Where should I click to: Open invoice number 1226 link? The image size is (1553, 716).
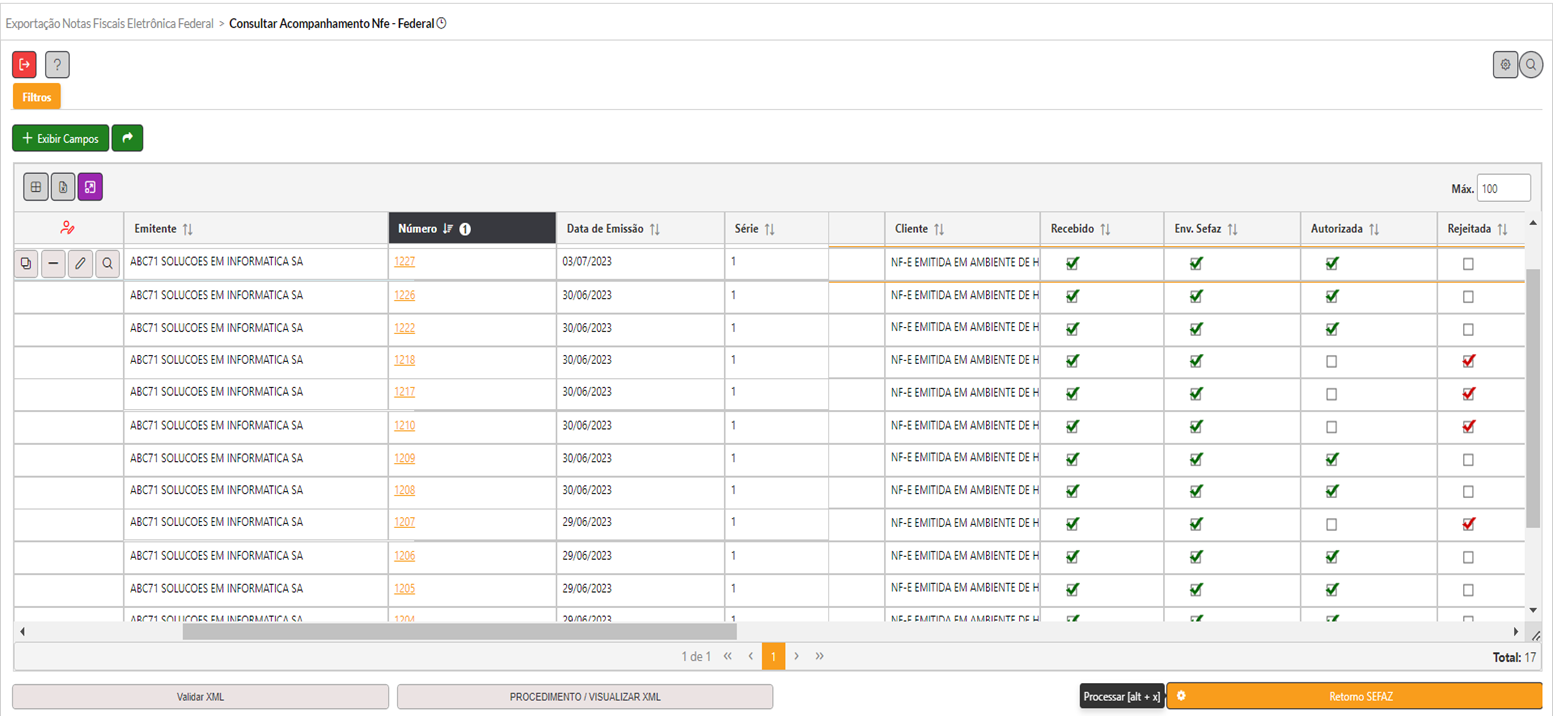click(404, 296)
